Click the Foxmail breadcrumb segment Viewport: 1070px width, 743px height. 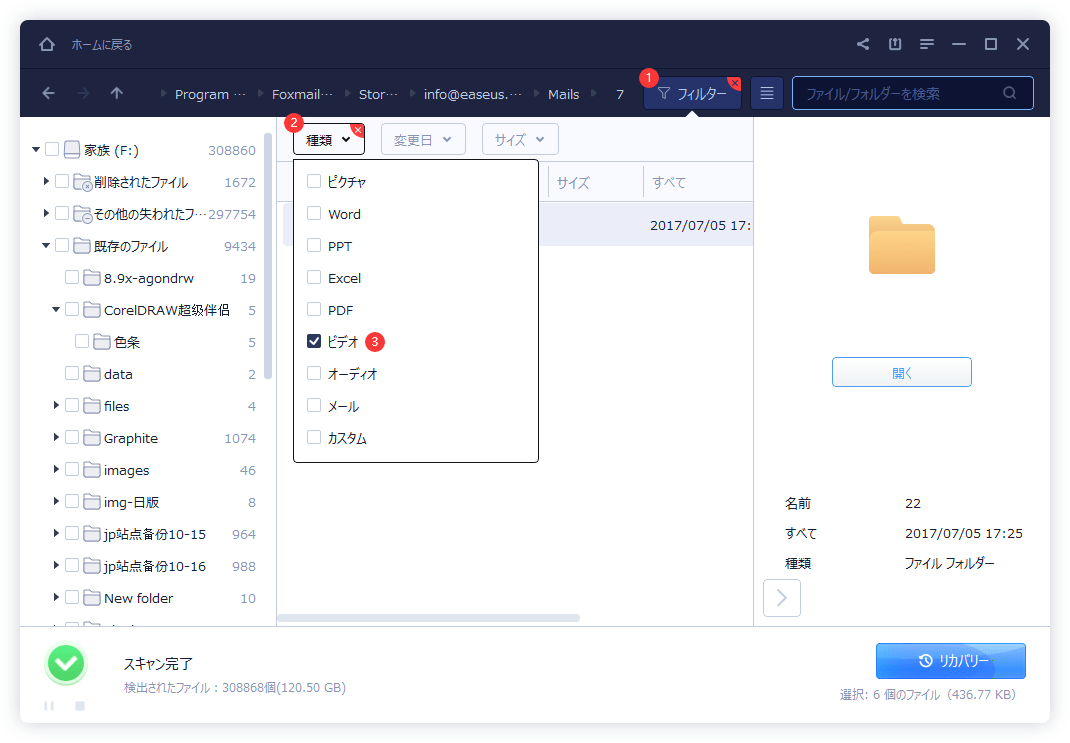(x=302, y=94)
